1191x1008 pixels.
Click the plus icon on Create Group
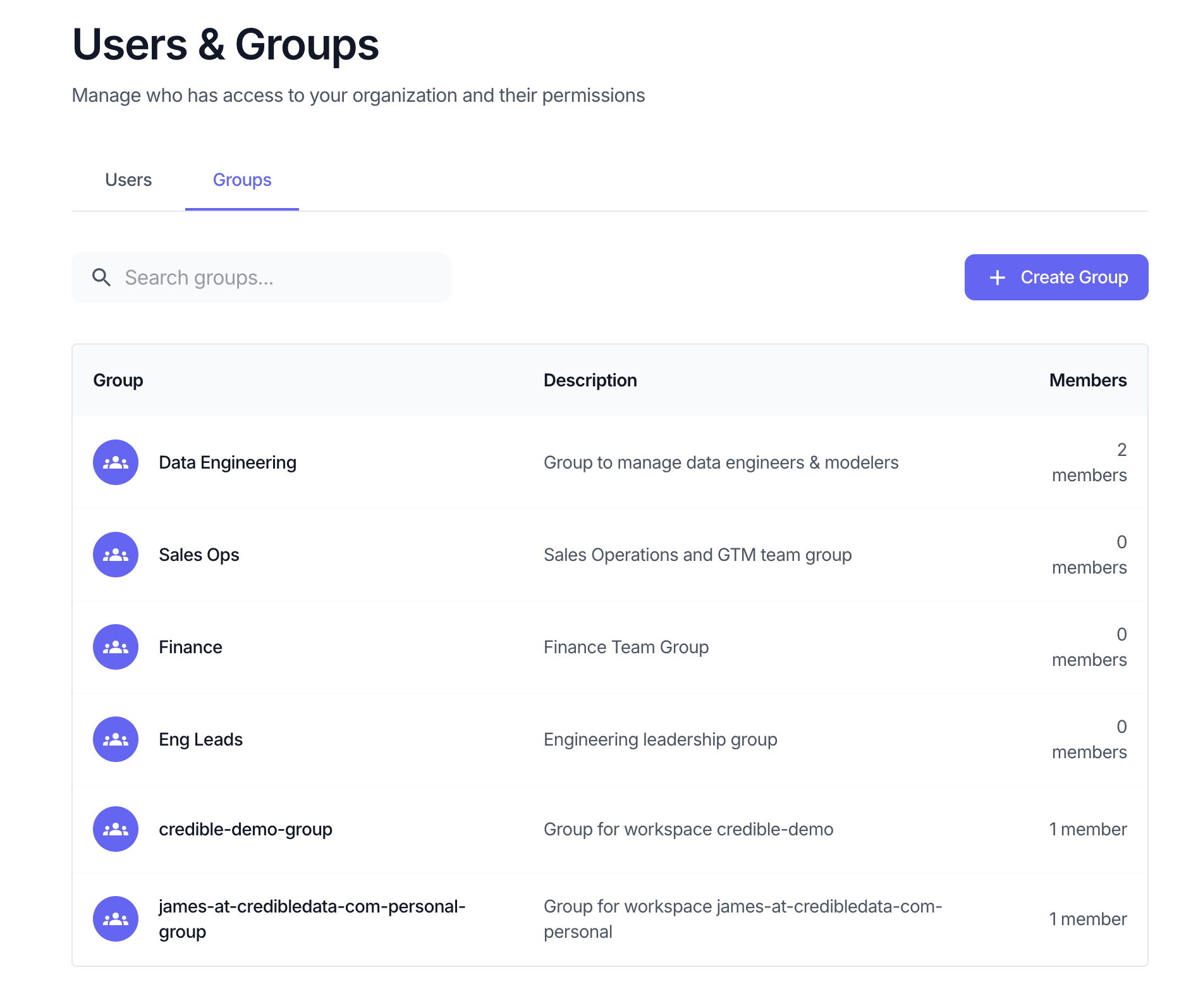click(x=998, y=278)
